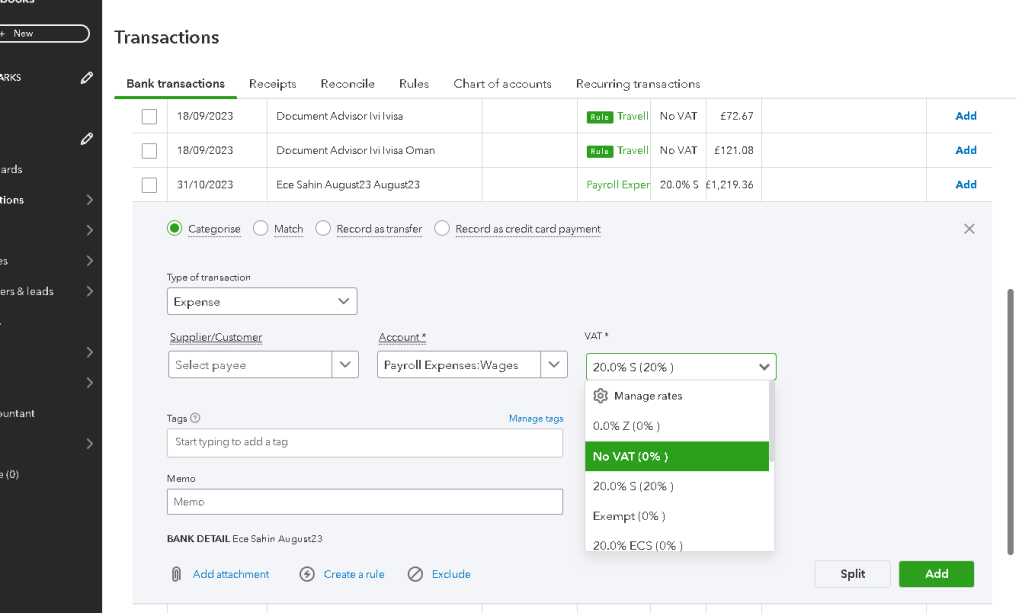Screen dimensions: 1022x613
Task: Expand the 'ers & leads' sidebar item
Action: click(90, 292)
